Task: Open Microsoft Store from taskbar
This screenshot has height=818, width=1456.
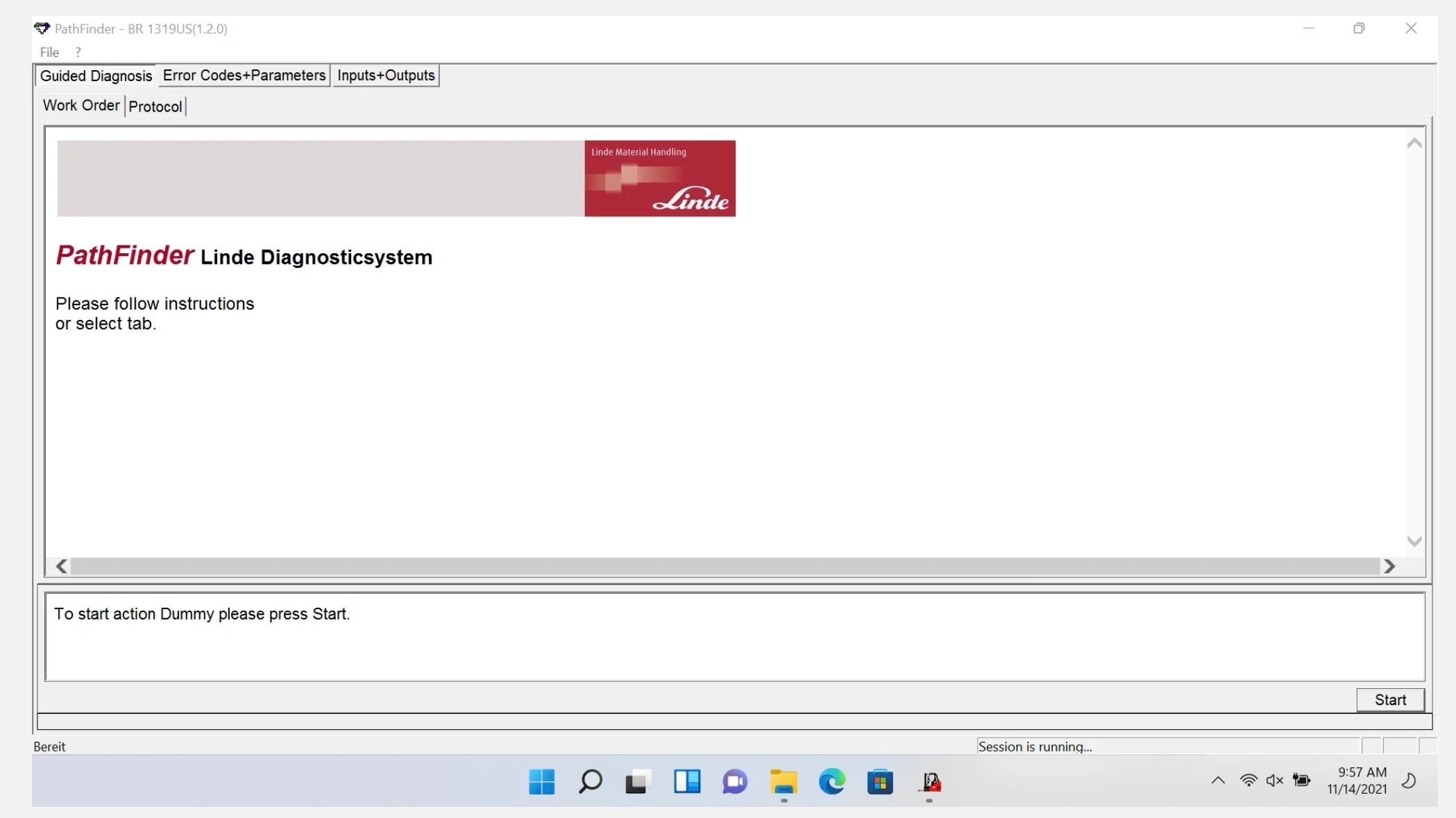Action: [879, 782]
